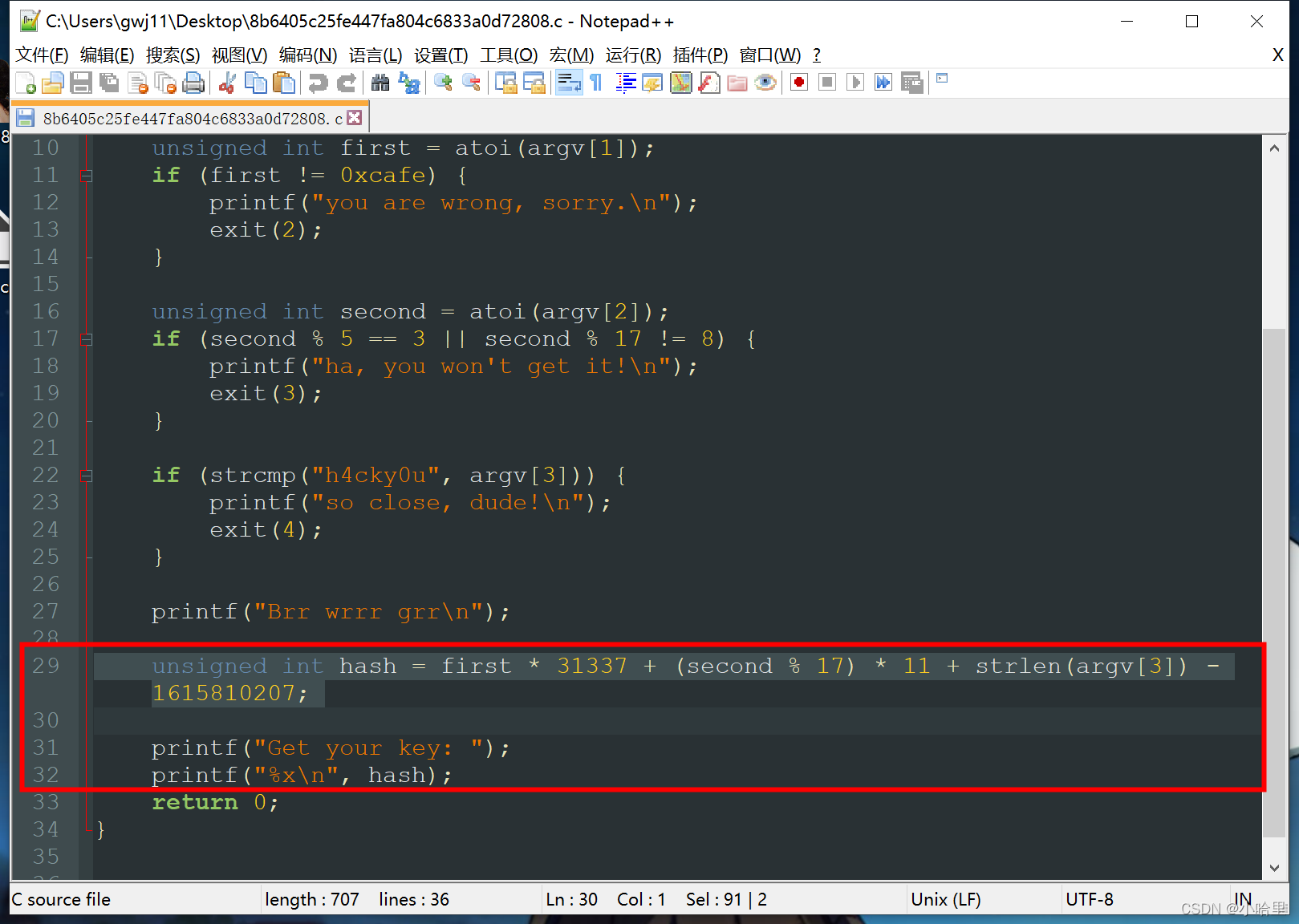Click the Undo arrow icon
This screenshot has height=924, width=1299.
point(319,83)
